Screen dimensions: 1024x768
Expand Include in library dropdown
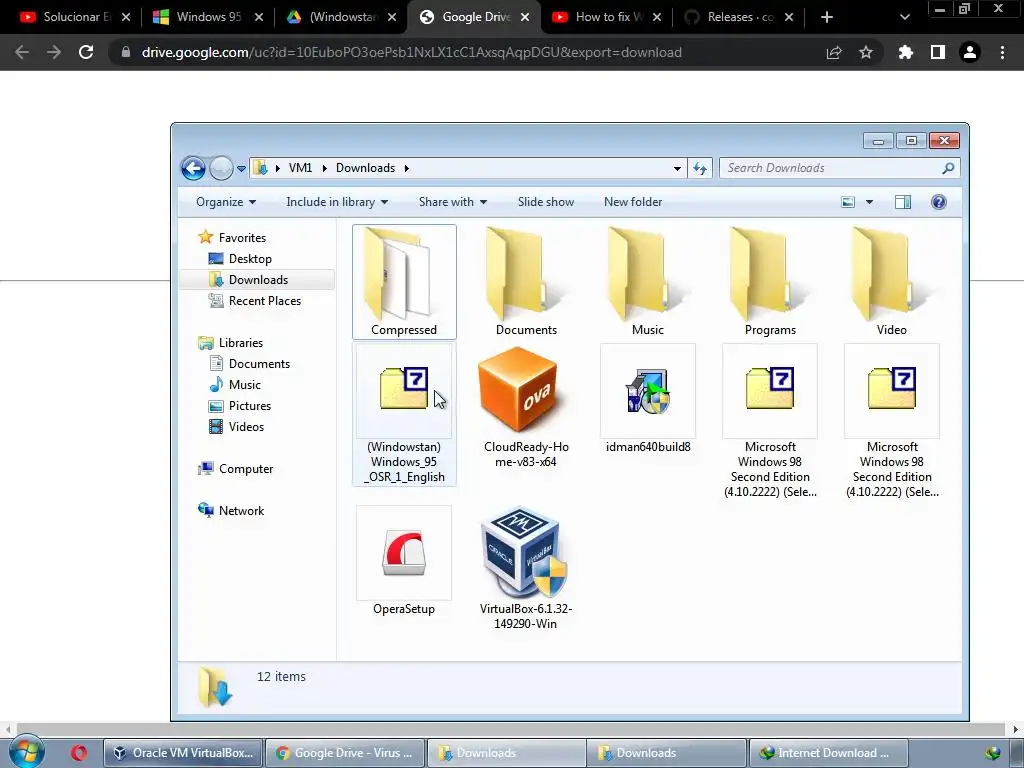coord(337,202)
